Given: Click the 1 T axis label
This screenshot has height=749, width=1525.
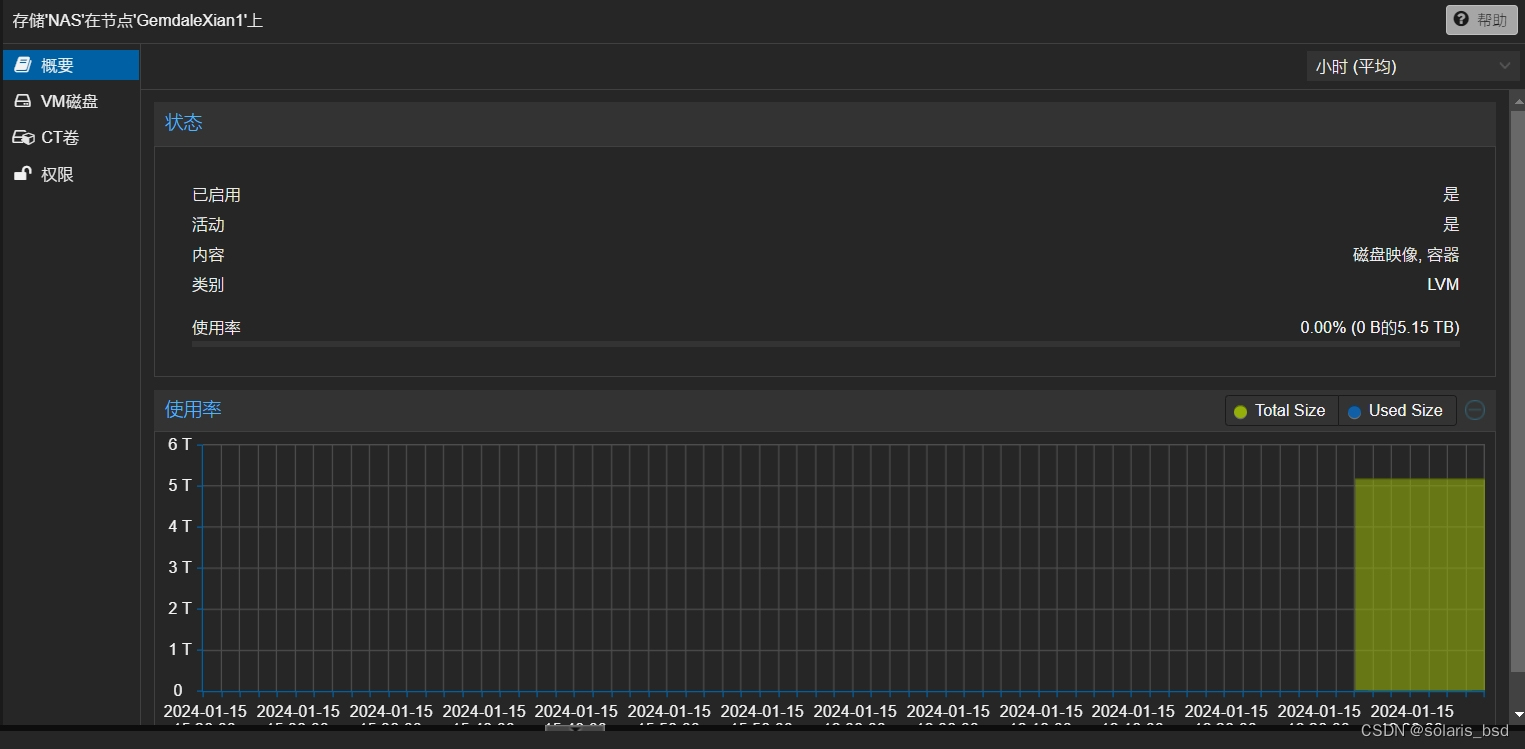Looking at the screenshot, I should 180,650.
